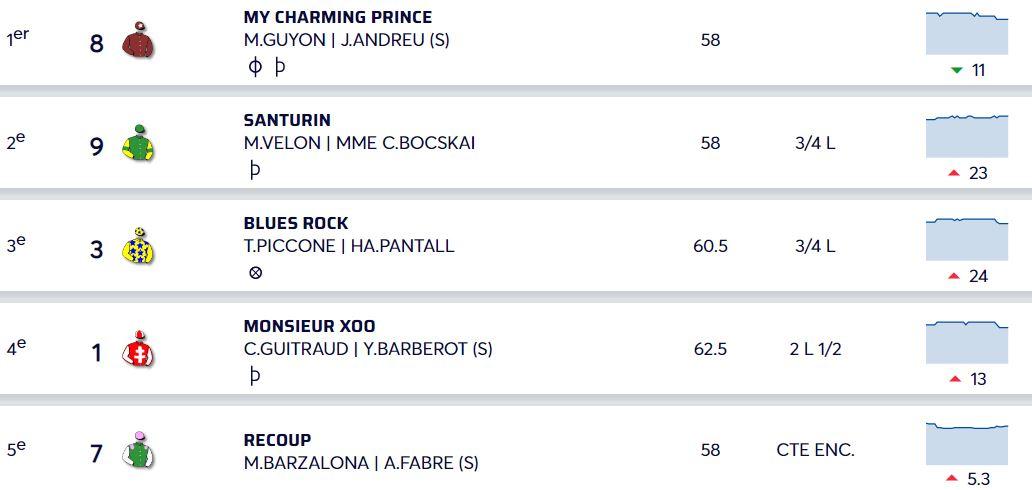The height and width of the screenshot is (490, 1032).
Task: Click the odds trend chart above 24
Action: (967, 239)
